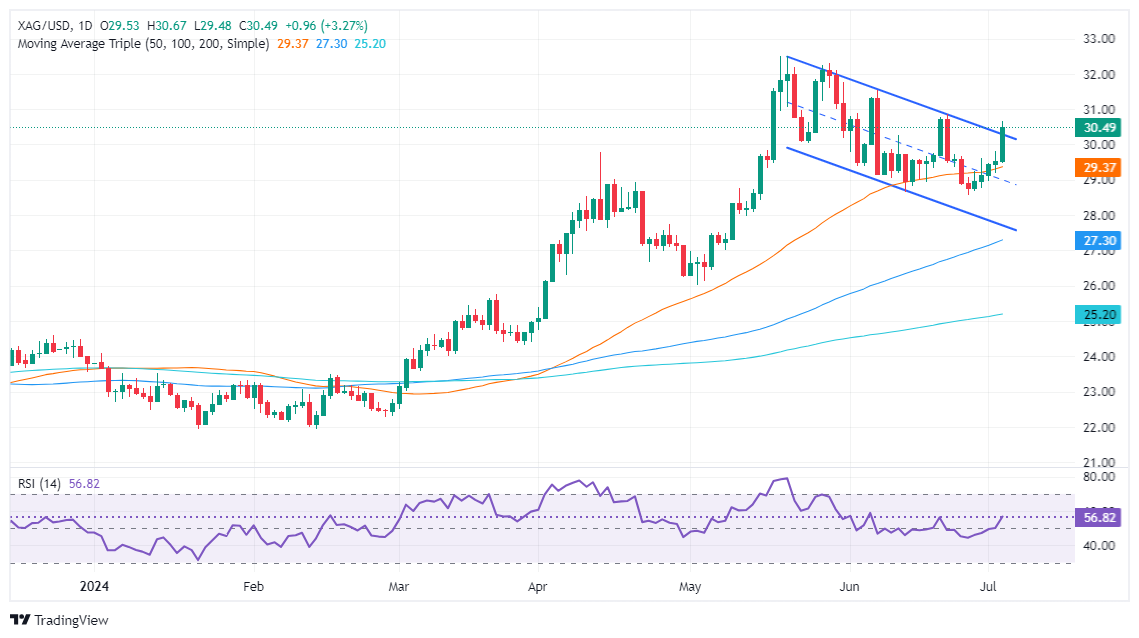Viewport: 1139px width, 638px height.
Task: Click the 25.20 cyan price tag
Action: [x=1098, y=315]
